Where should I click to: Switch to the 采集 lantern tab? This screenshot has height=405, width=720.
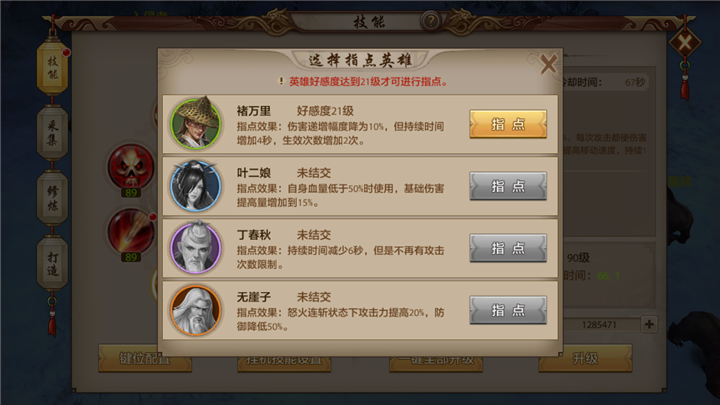pyautogui.click(x=52, y=133)
